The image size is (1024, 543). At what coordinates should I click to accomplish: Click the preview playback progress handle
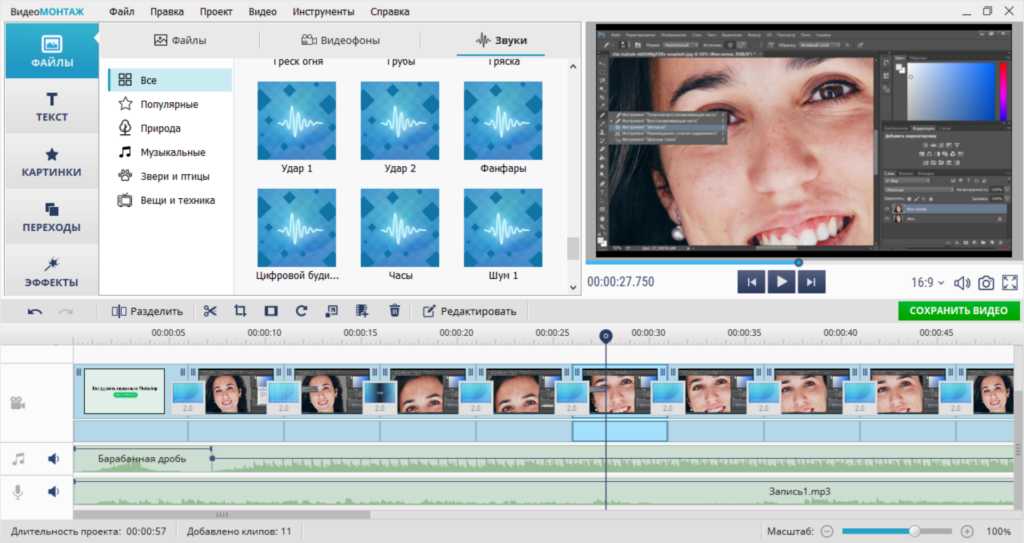(x=798, y=263)
